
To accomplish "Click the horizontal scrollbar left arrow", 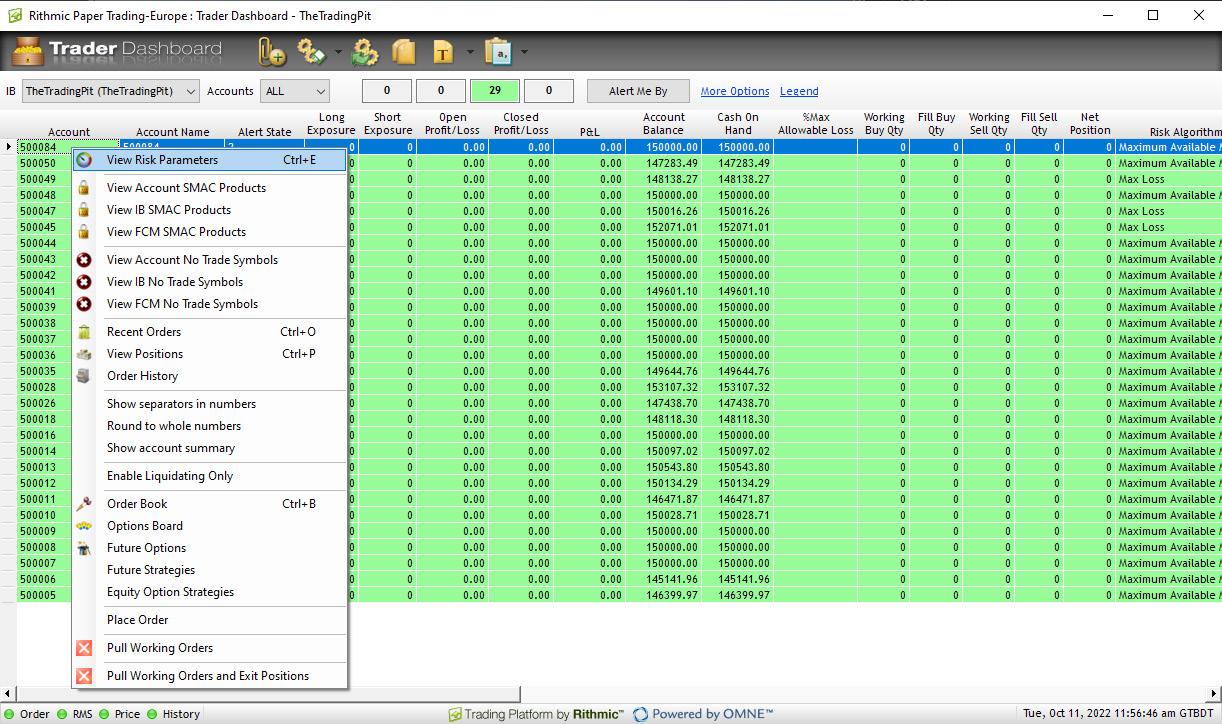I will [8, 694].
